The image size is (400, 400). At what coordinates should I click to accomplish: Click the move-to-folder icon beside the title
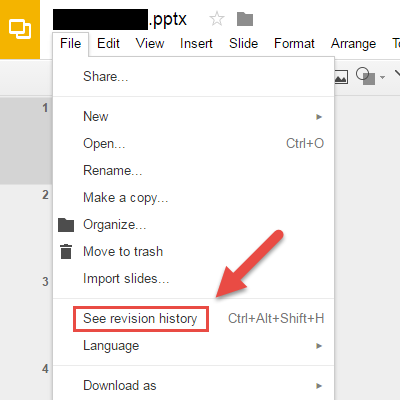pyautogui.click(x=245, y=19)
